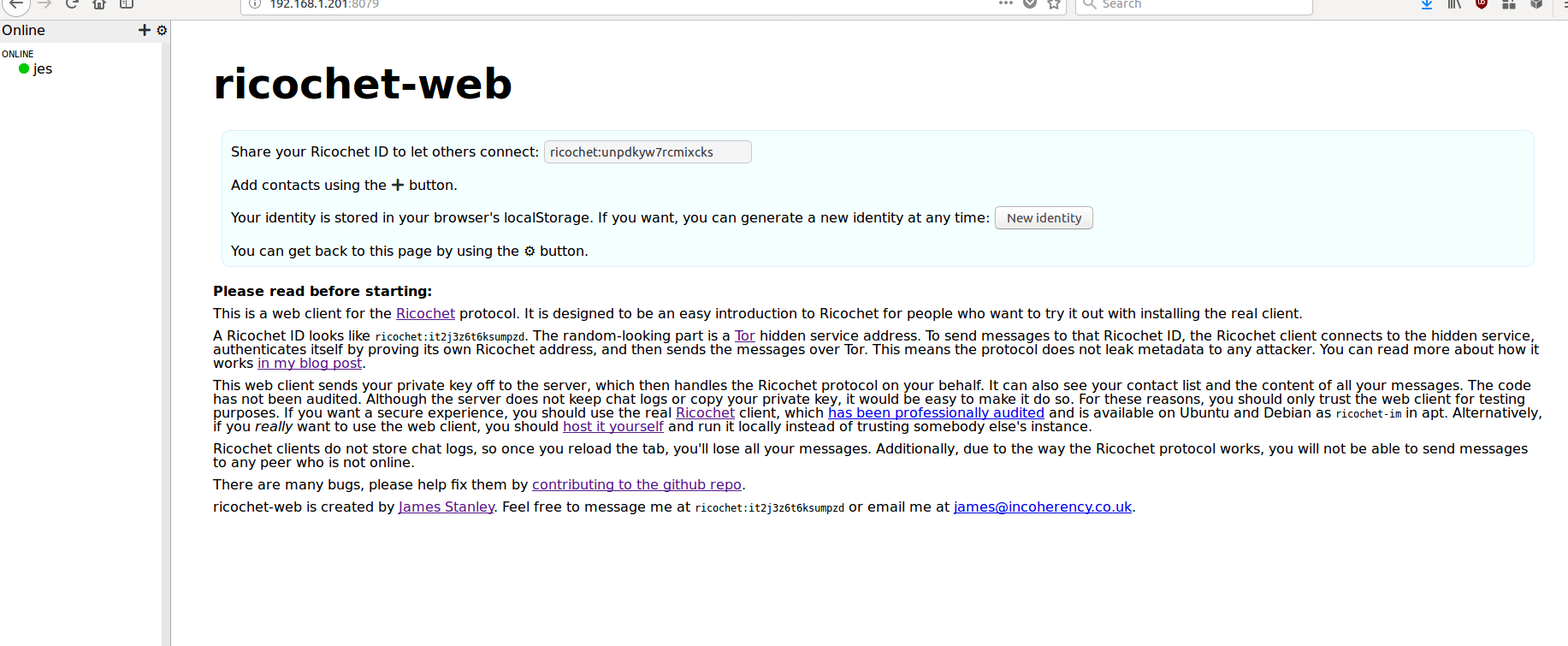1568x646 pixels.
Task: Select contact jes in the online list
Action: [x=42, y=68]
